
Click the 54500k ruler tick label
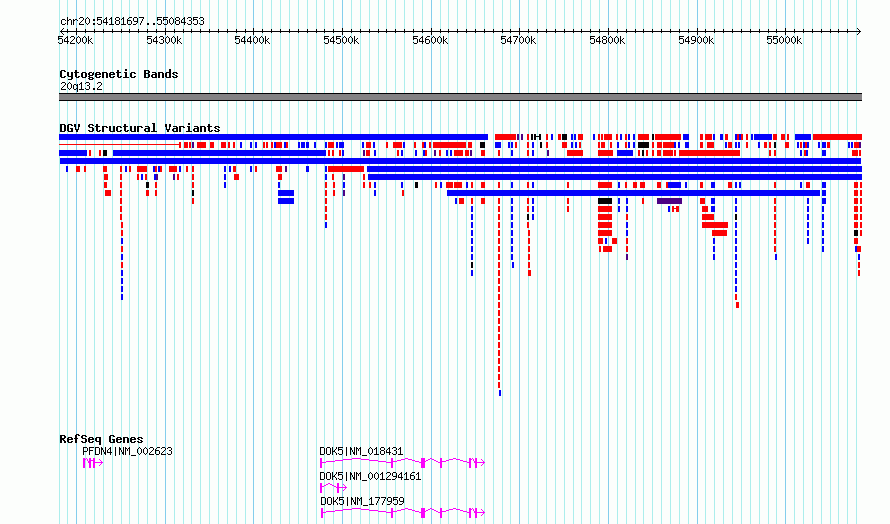(x=341, y=40)
